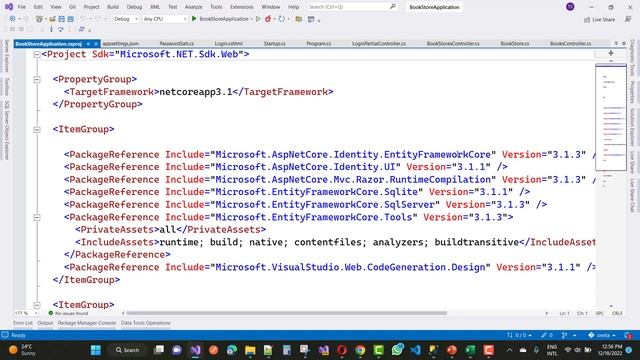Click the green Start debugging play icon

[x=194, y=19]
